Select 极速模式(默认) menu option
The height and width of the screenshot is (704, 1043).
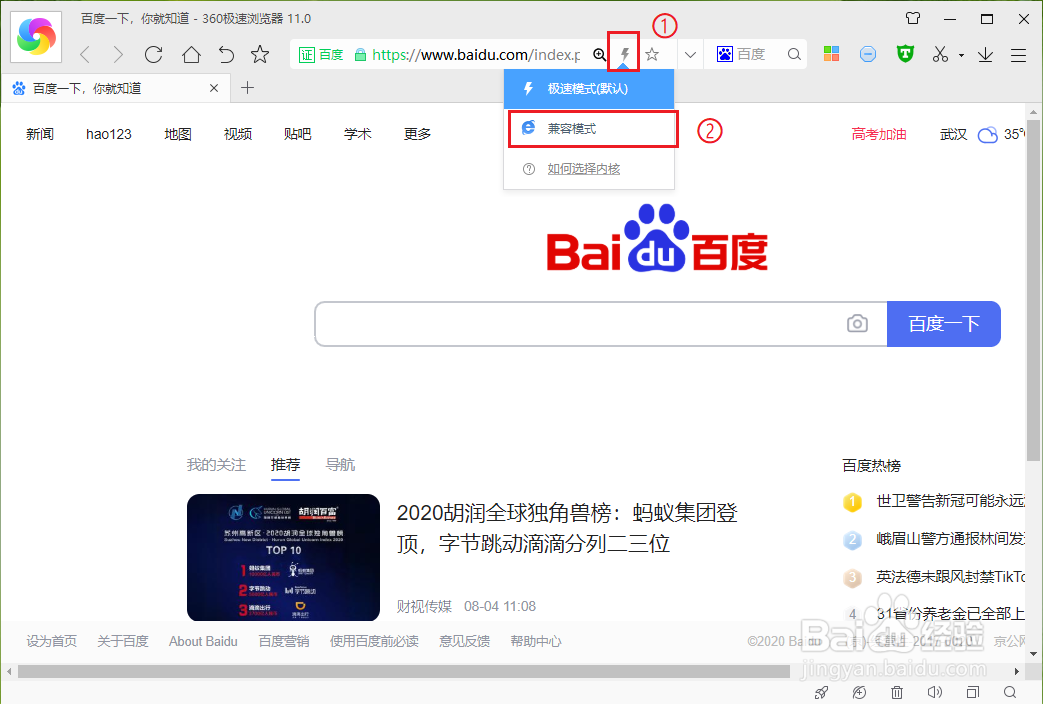coord(589,88)
